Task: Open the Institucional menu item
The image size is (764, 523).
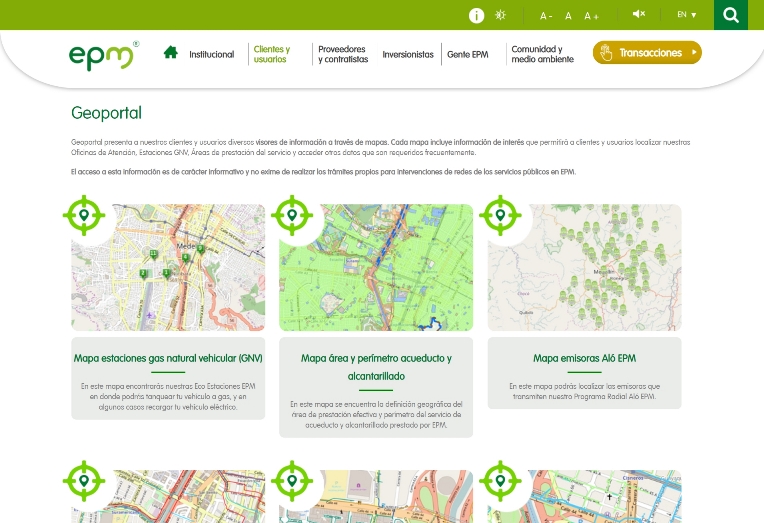Action: pyautogui.click(x=211, y=54)
